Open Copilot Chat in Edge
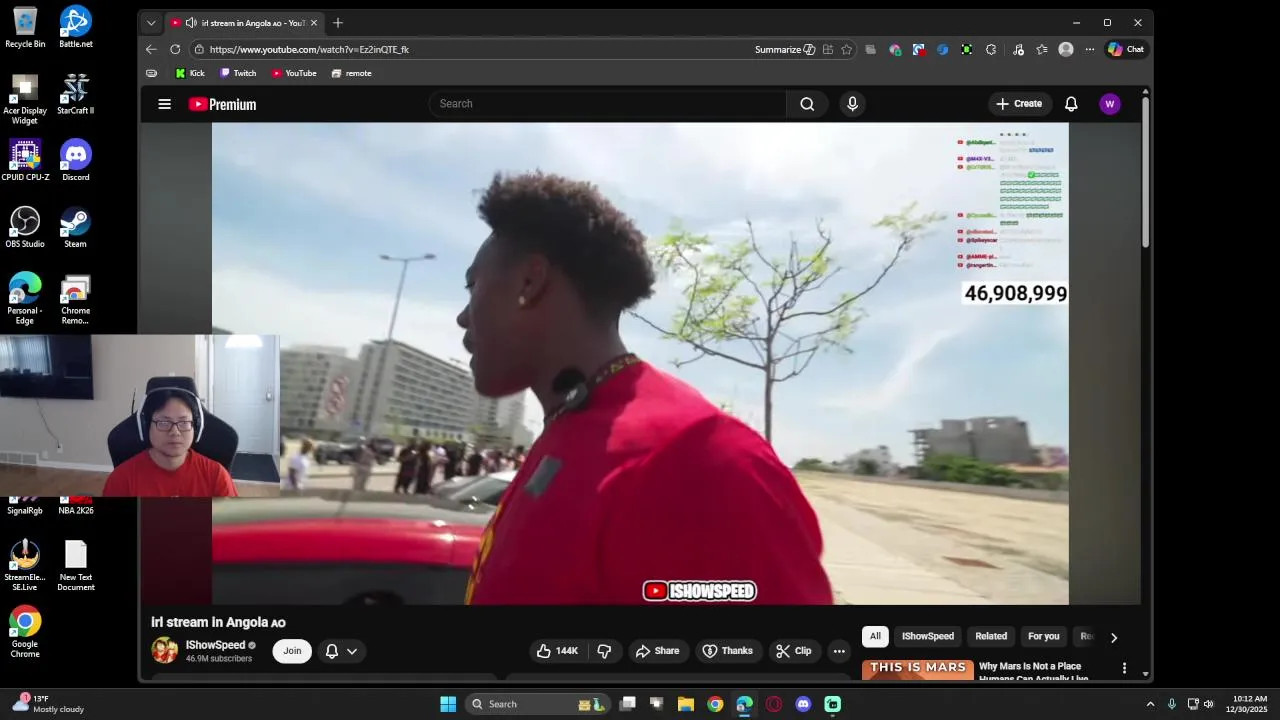The image size is (1280, 720). [1126, 49]
